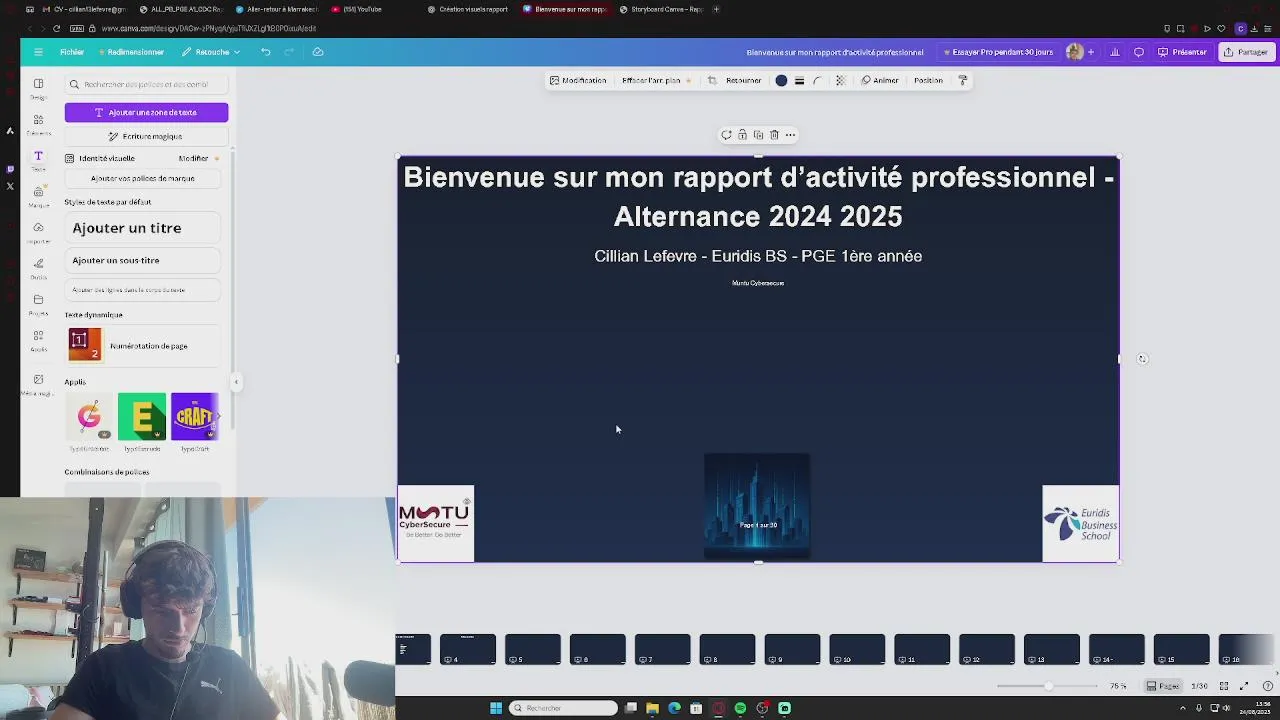Click the rotate refresh icon above the slide
The width and height of the screenshot is (1280, 720).
pyautogui.click(x=727, y=135)
